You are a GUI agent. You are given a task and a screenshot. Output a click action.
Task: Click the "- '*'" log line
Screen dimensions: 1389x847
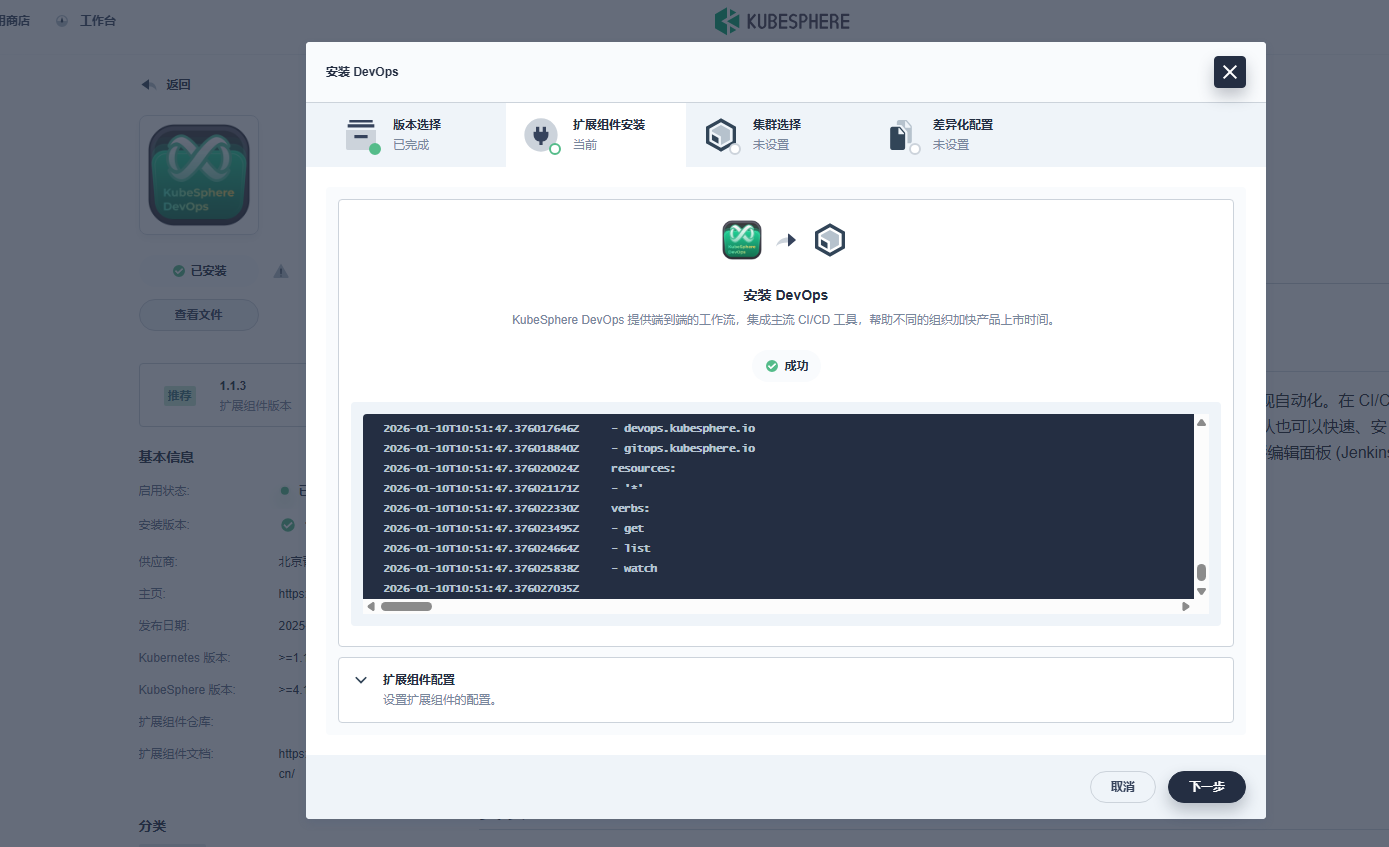(x=627, y=488)
